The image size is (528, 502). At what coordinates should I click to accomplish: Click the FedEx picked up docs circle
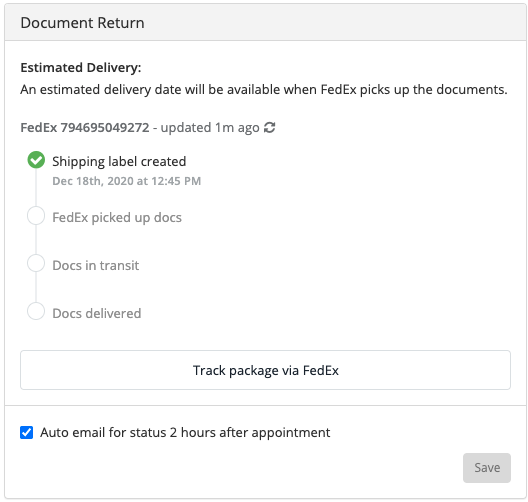[36, 215]
